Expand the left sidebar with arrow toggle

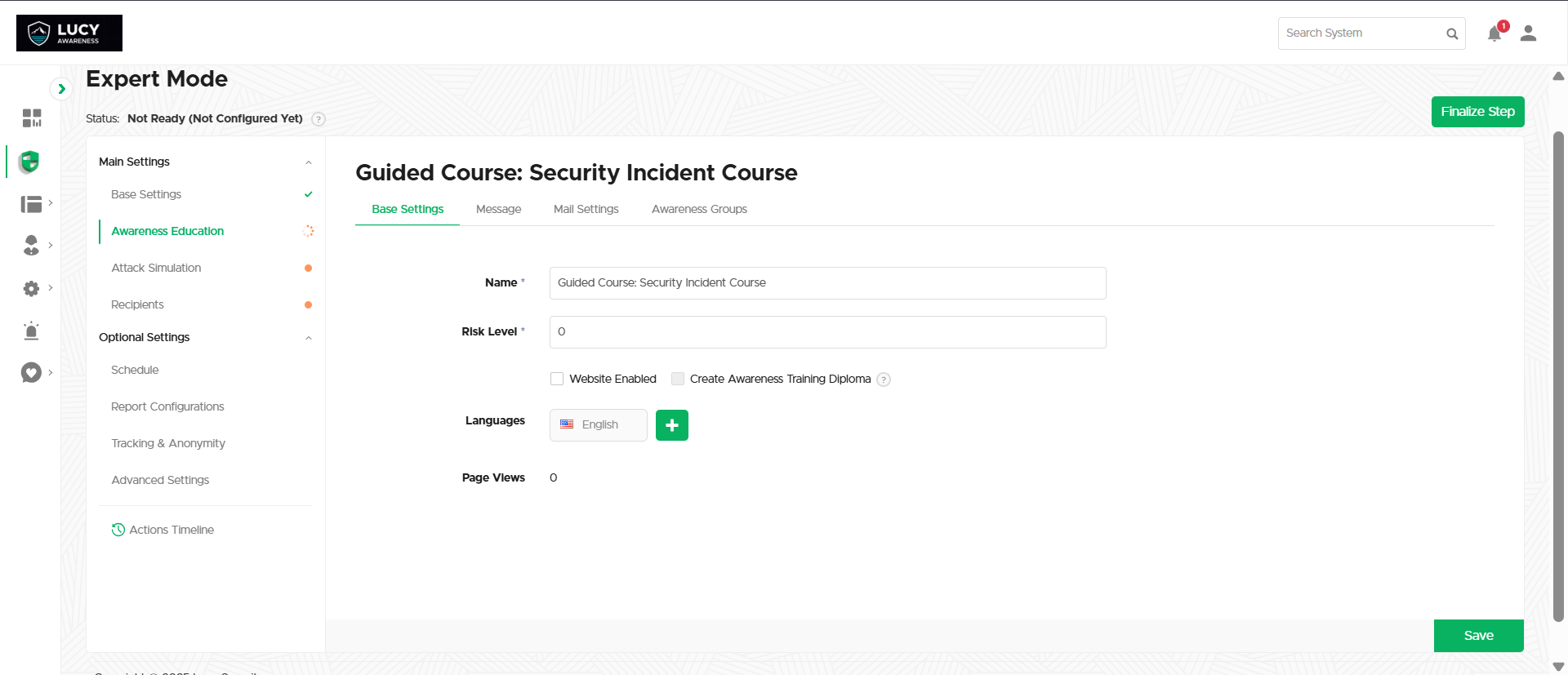(x=61, y=89)
